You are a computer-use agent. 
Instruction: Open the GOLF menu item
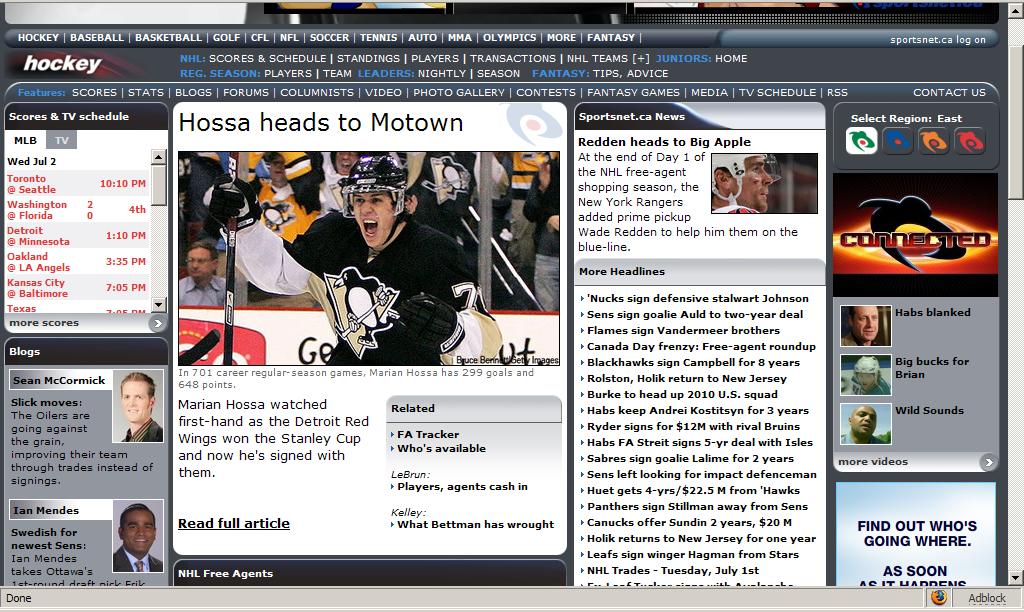[x=226, y=37]
